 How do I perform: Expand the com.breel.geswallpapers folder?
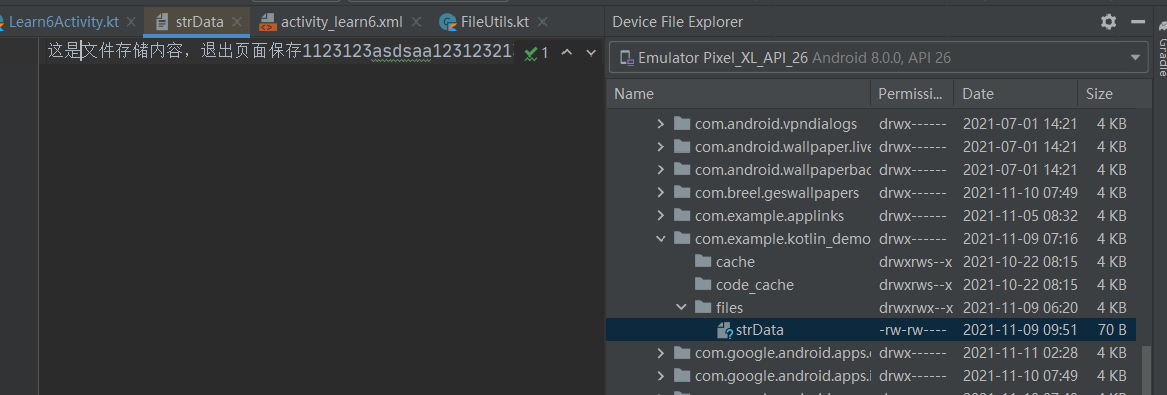coord(660,193)
